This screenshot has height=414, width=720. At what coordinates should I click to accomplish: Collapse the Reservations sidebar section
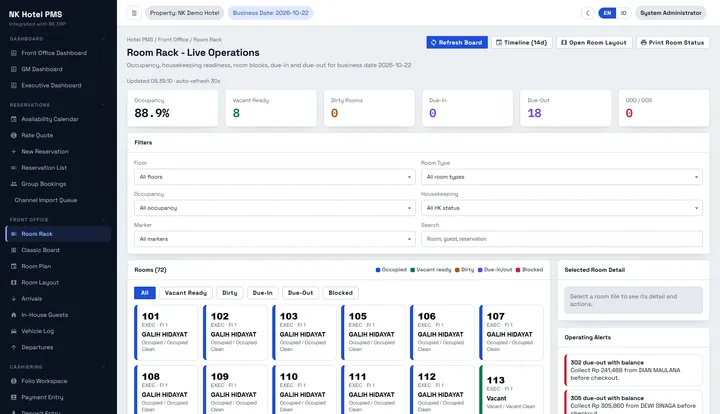coord(103,105)
